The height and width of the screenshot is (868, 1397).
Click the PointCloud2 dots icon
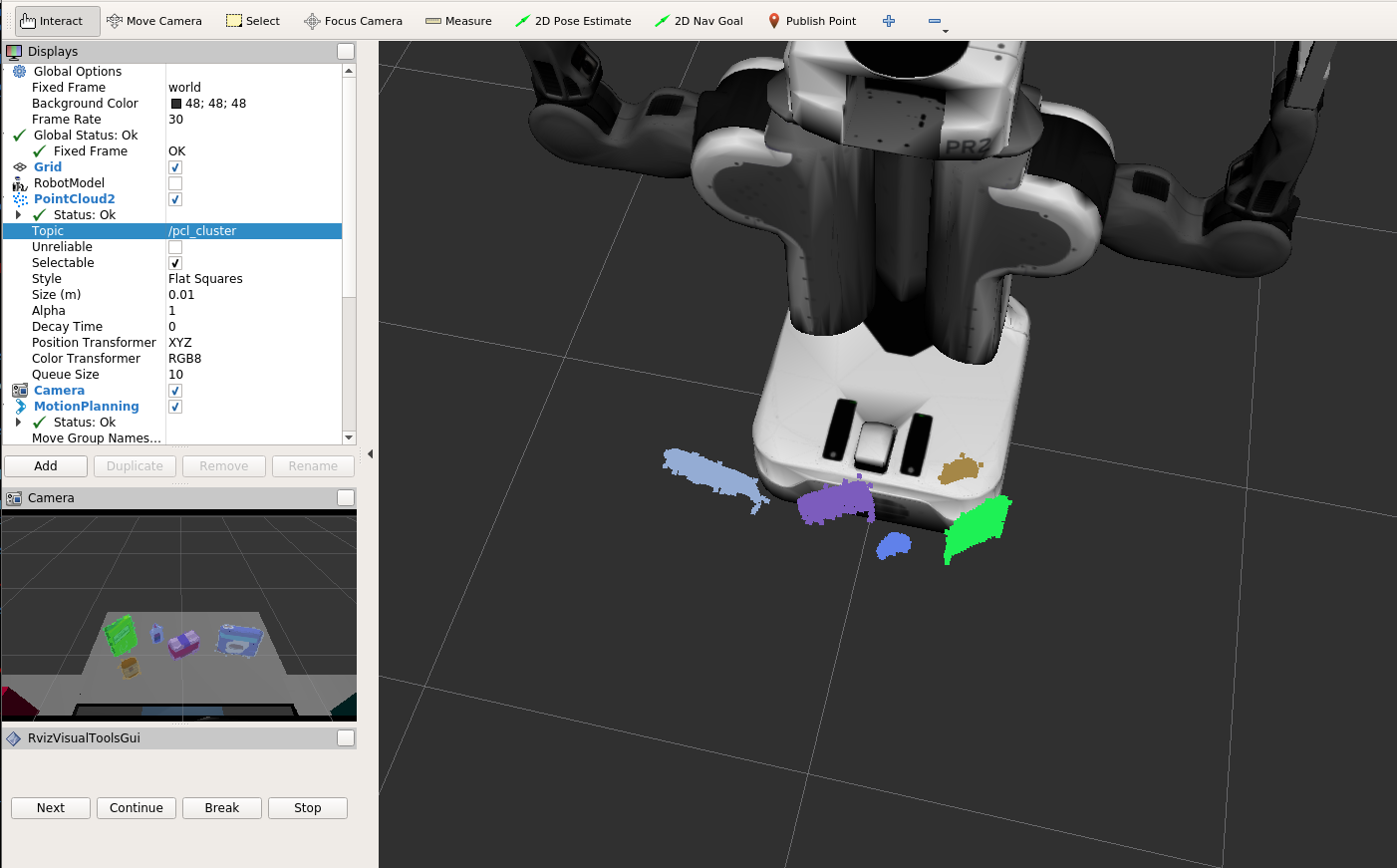[x=19, y=199]
